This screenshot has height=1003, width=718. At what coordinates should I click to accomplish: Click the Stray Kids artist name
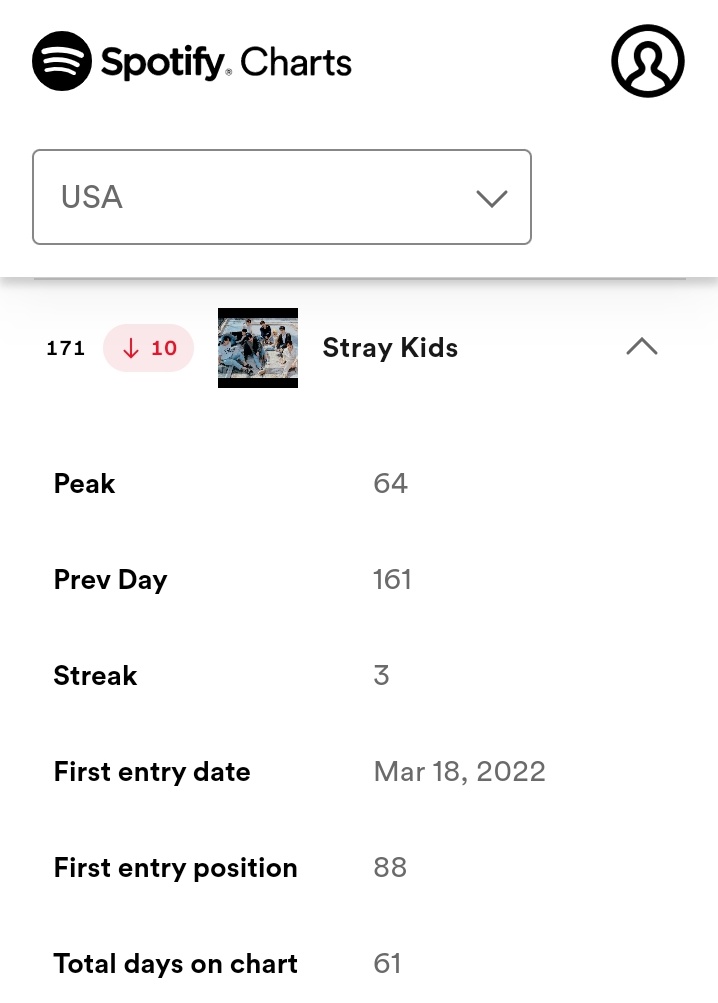(x=390, y=349)
